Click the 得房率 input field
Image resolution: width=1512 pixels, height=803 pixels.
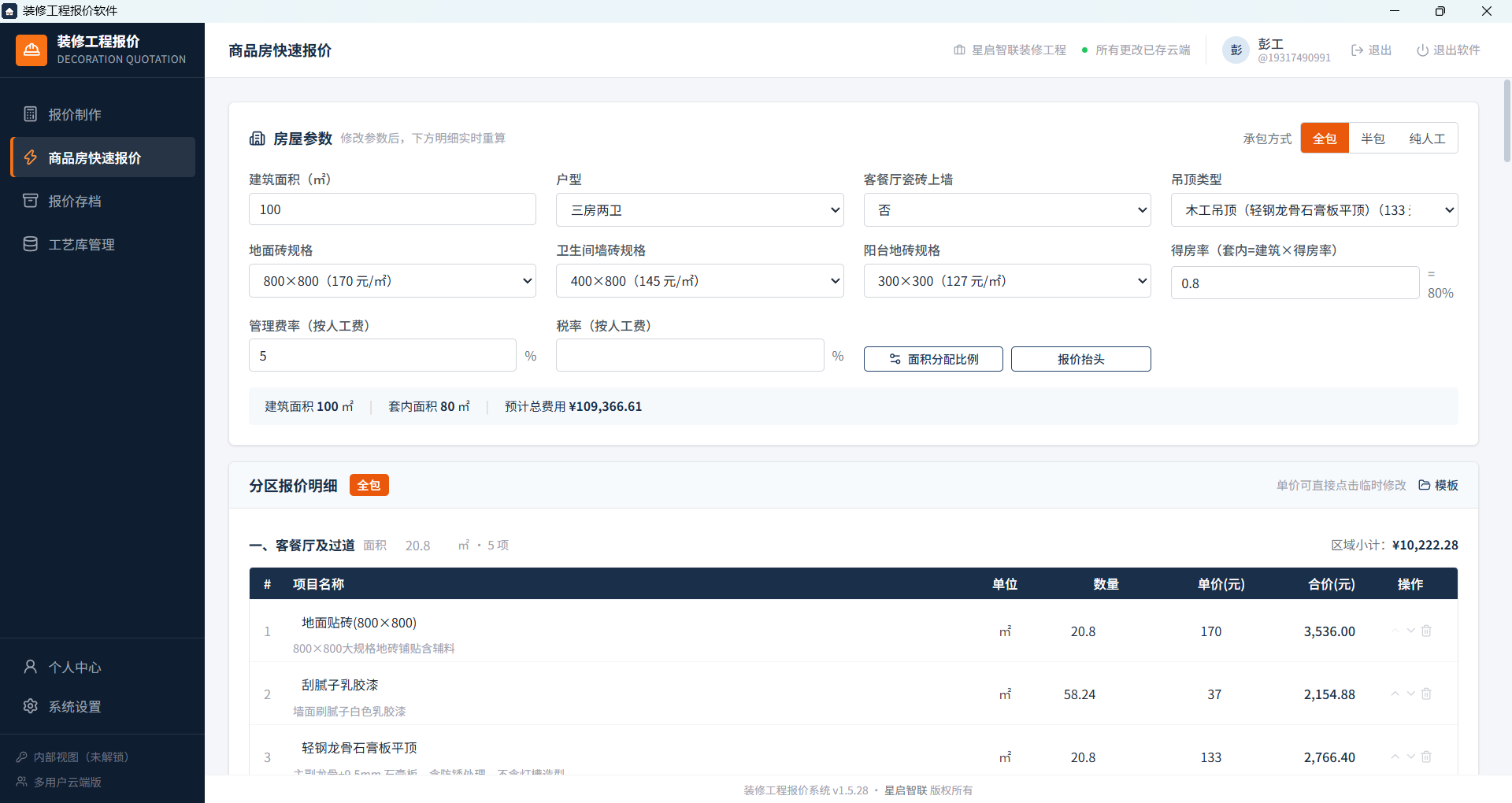(1295, 283)
